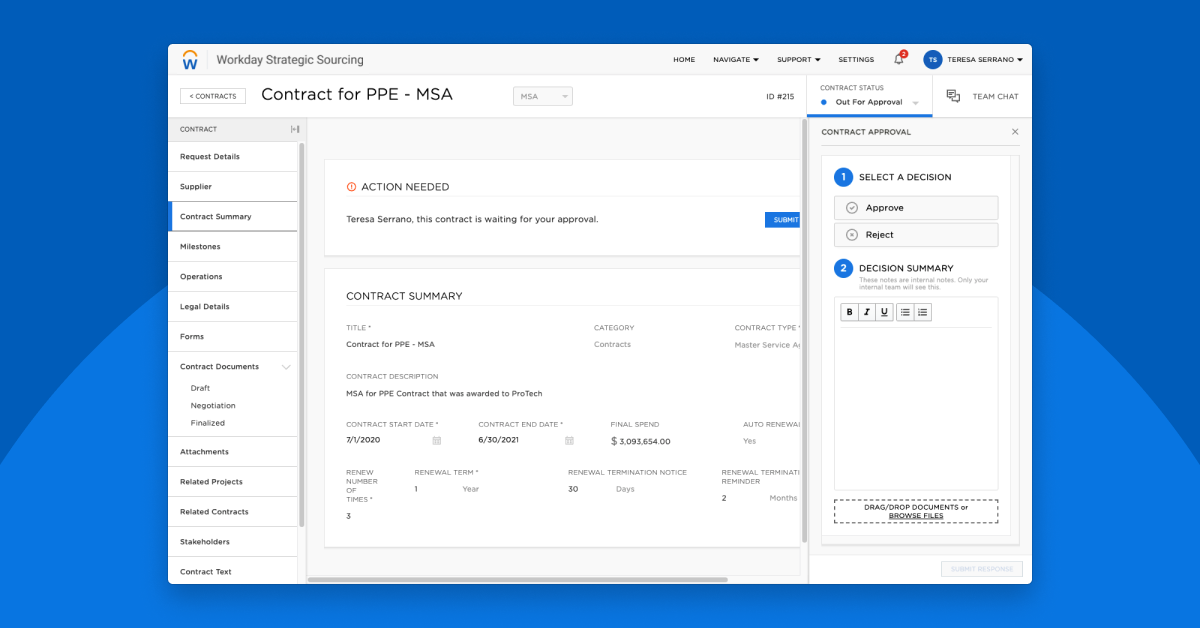Image resolution: width=1200 pixels, height=628 pixels.
Task: Select the Reject decision option
Action: click(915, 234)
